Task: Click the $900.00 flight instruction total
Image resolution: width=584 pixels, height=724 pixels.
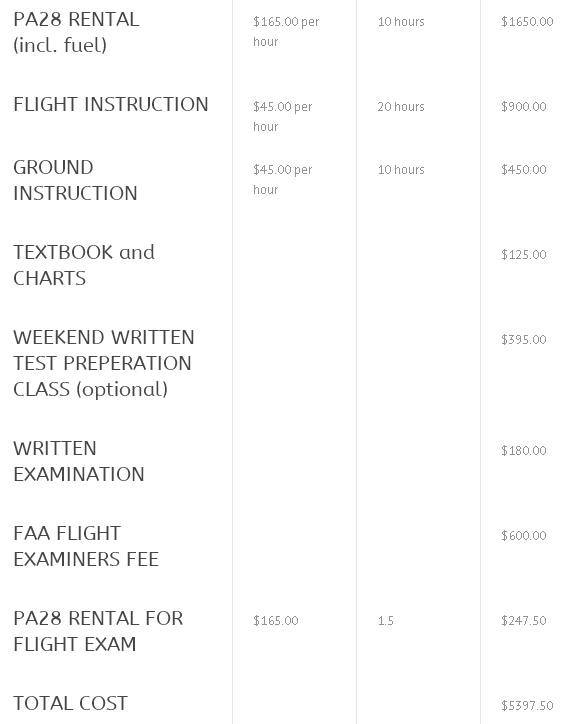Action: (x=524, y=107)
